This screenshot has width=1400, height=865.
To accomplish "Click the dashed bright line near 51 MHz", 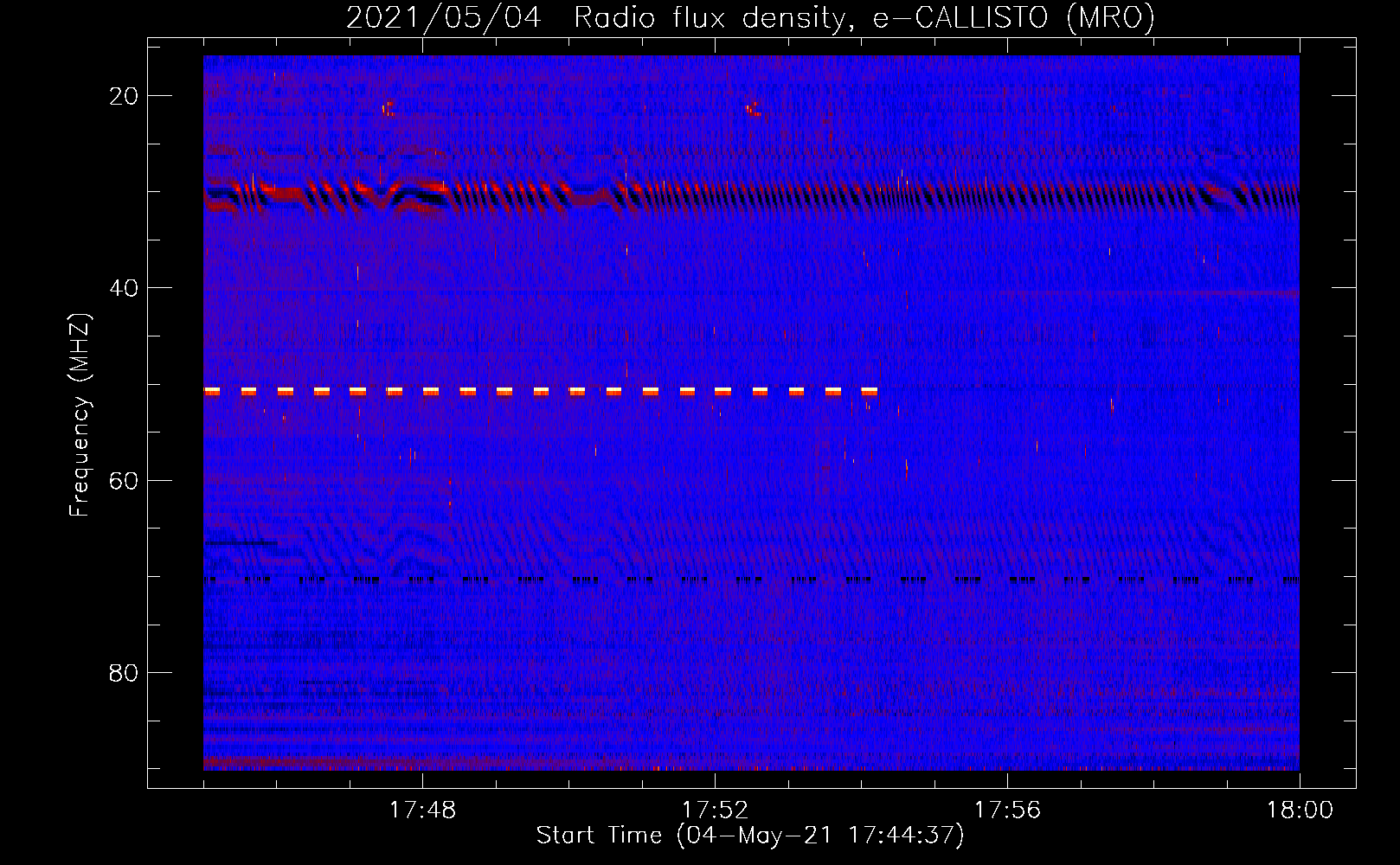I will point(541,392).
